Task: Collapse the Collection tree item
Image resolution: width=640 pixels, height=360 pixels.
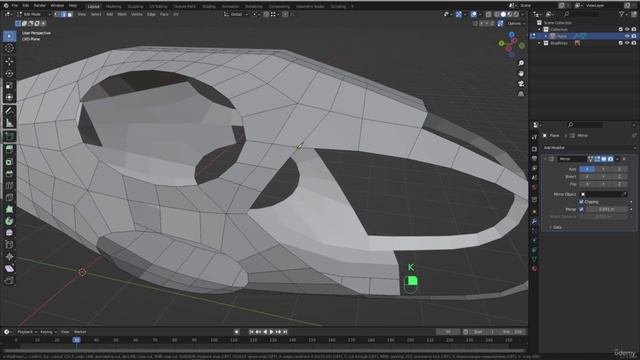Action: point(539,29)
